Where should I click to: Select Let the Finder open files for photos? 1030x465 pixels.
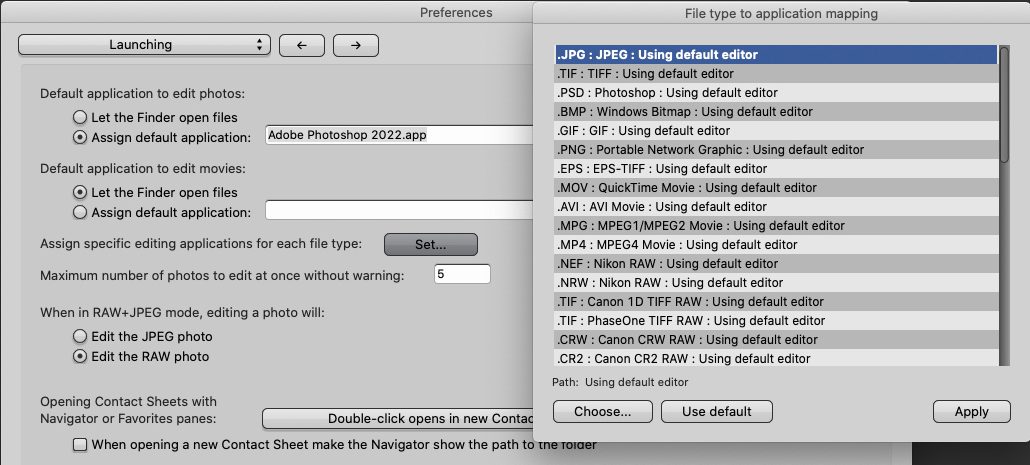80,116
